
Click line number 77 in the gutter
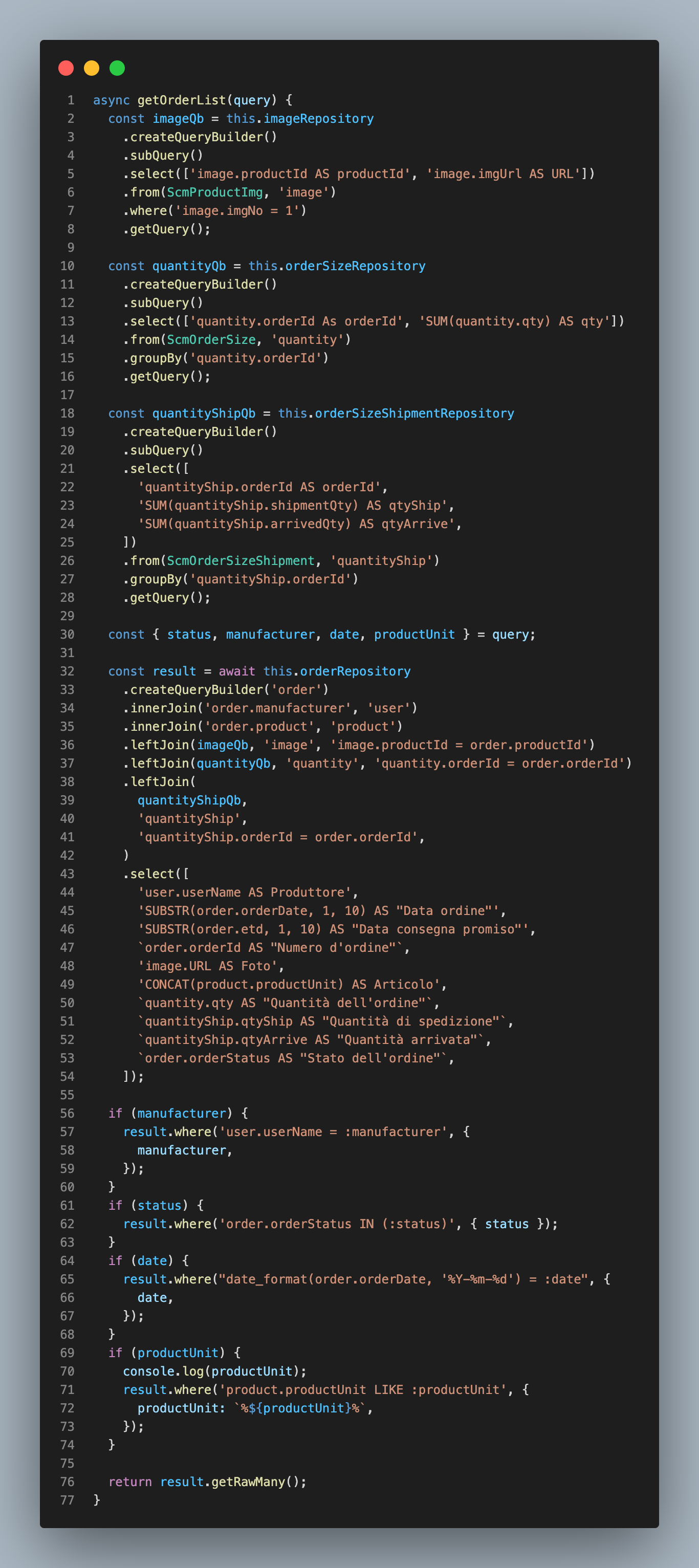click(x=67, y=1500)
